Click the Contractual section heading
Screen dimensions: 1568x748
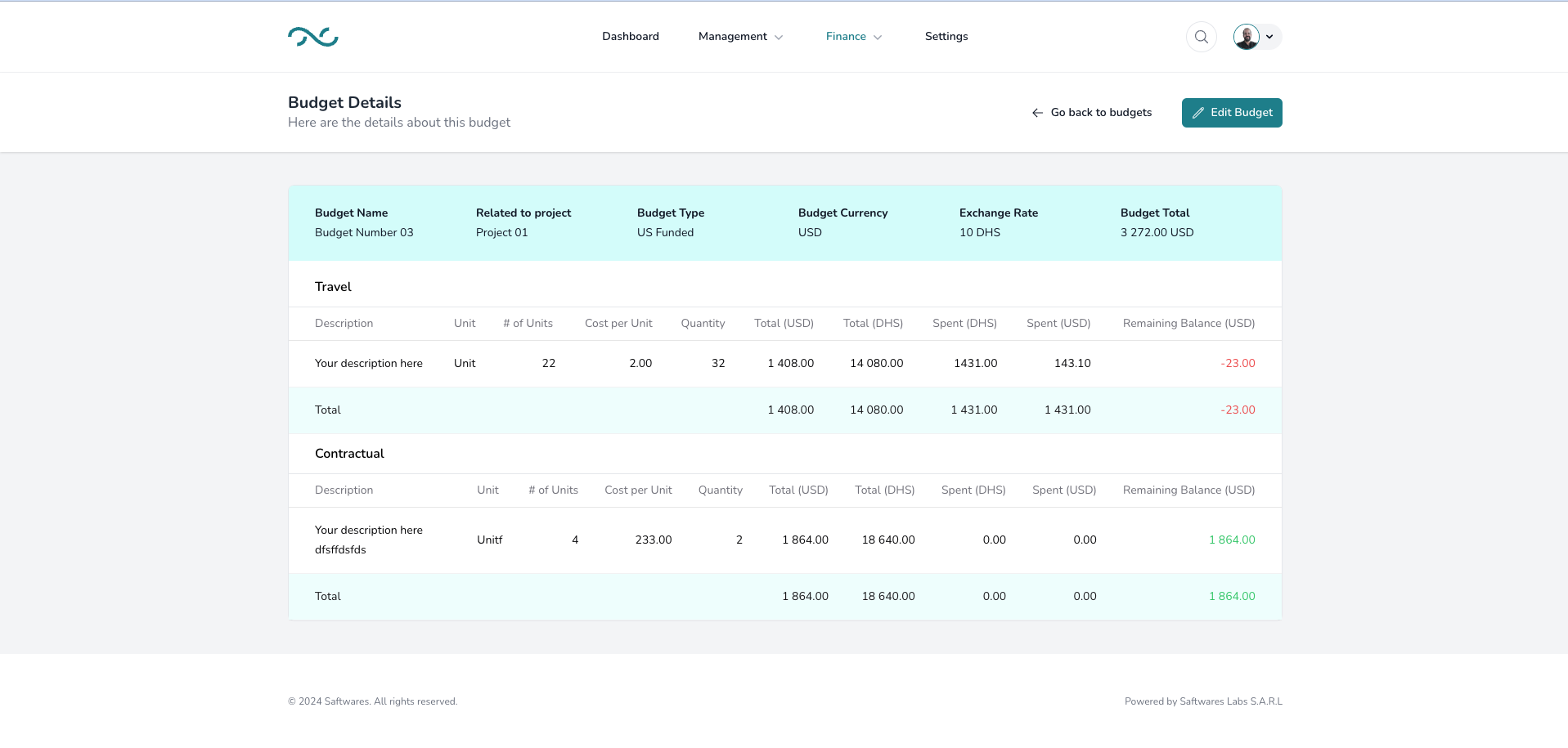(x=349, y=454)
